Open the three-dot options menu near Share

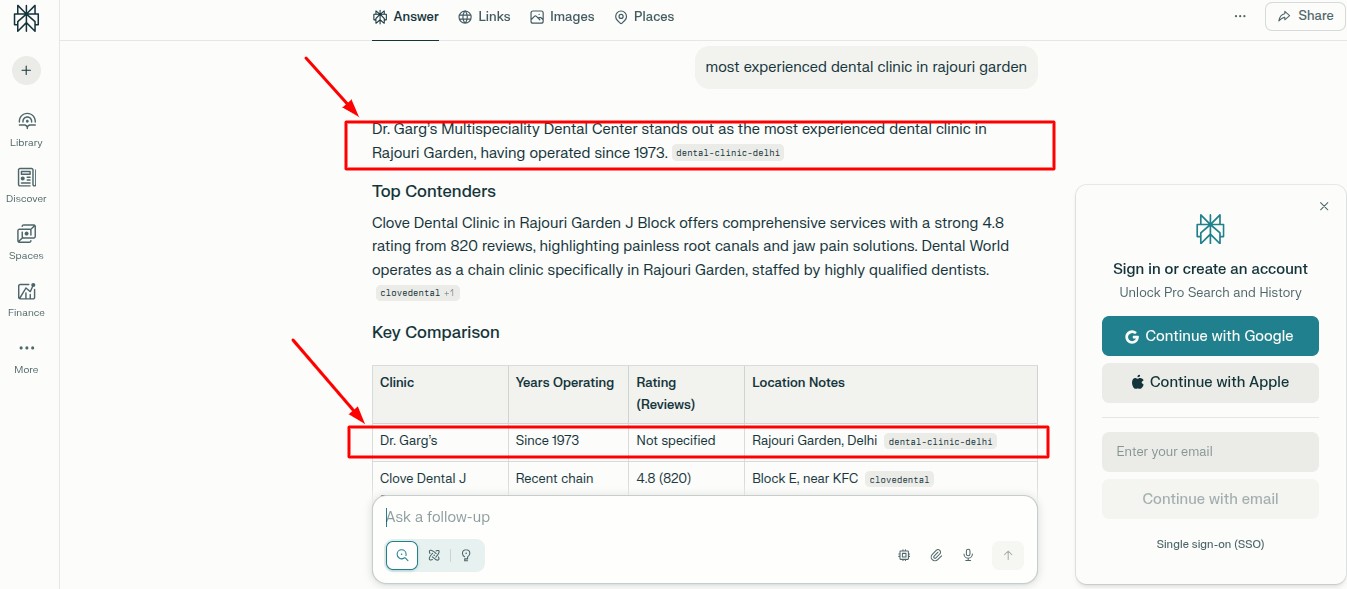coord(1240,16)
